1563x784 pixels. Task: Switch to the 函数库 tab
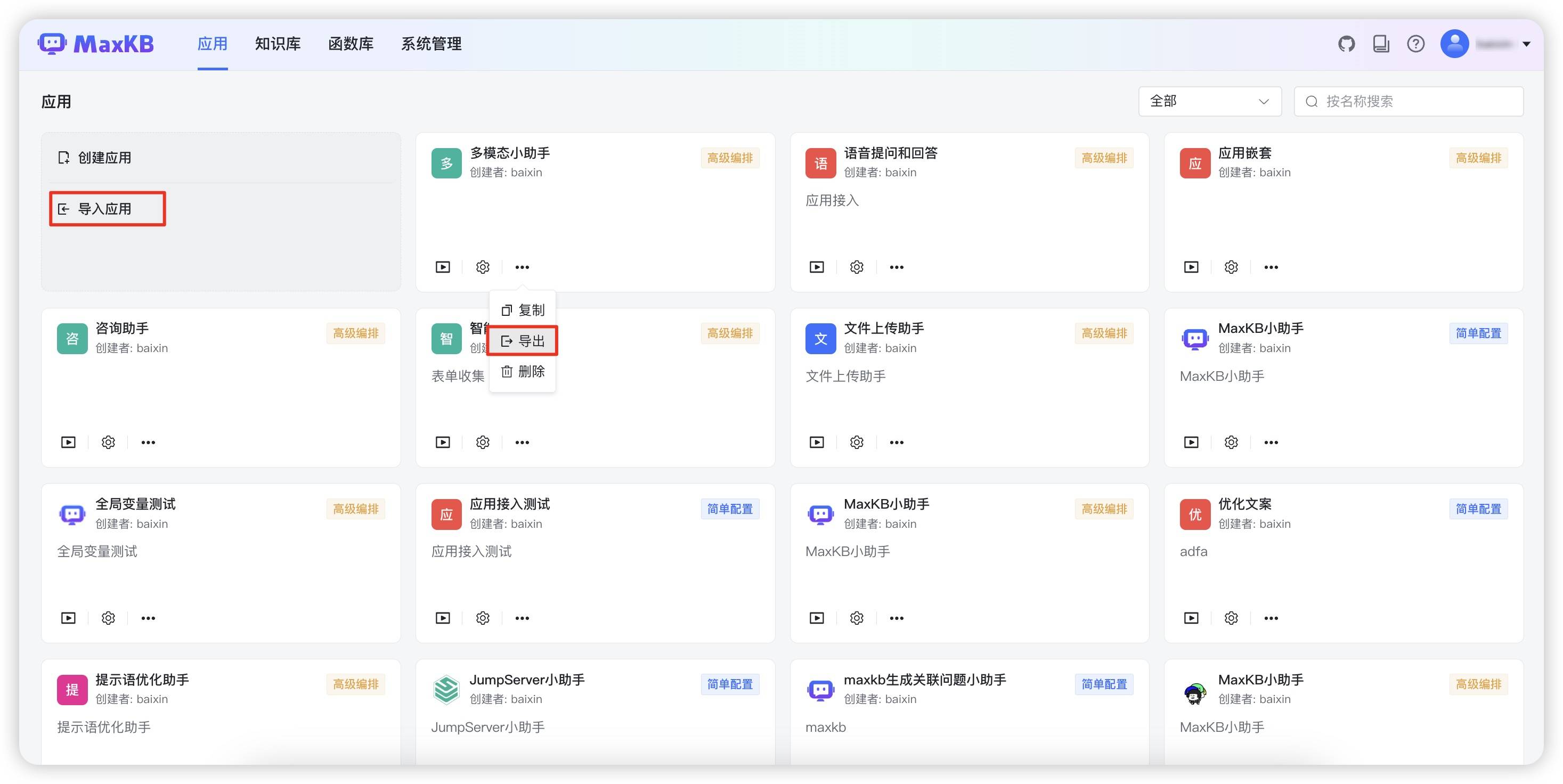351,44
